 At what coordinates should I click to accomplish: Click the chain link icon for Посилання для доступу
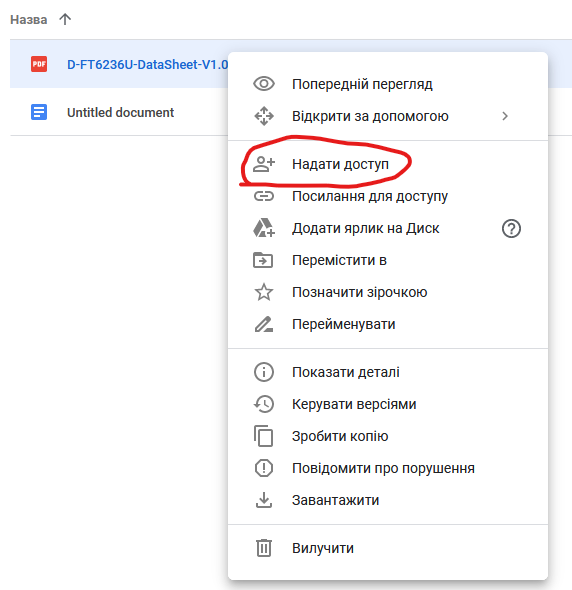264,196
